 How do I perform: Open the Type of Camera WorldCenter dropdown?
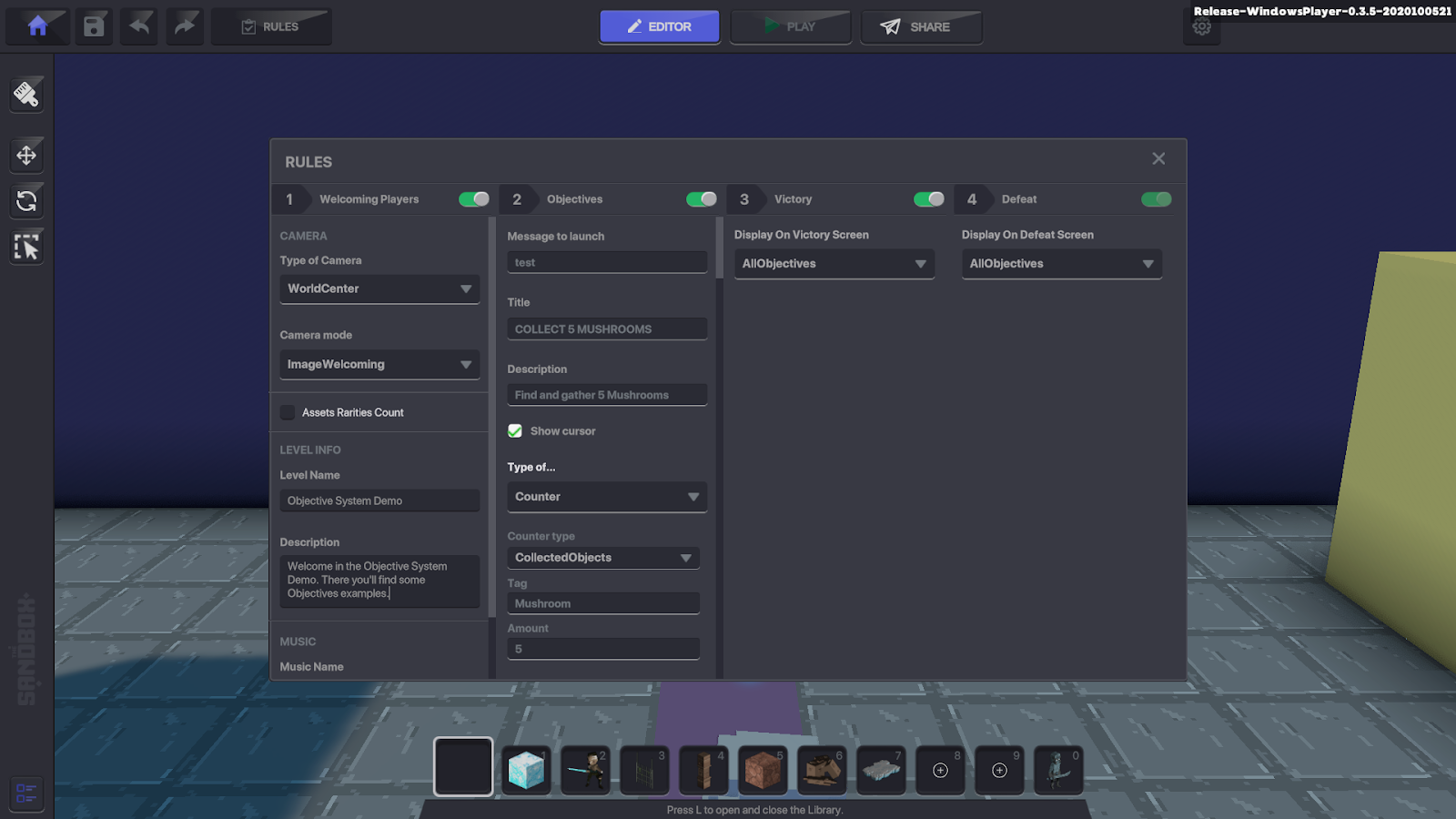(379, 288)
